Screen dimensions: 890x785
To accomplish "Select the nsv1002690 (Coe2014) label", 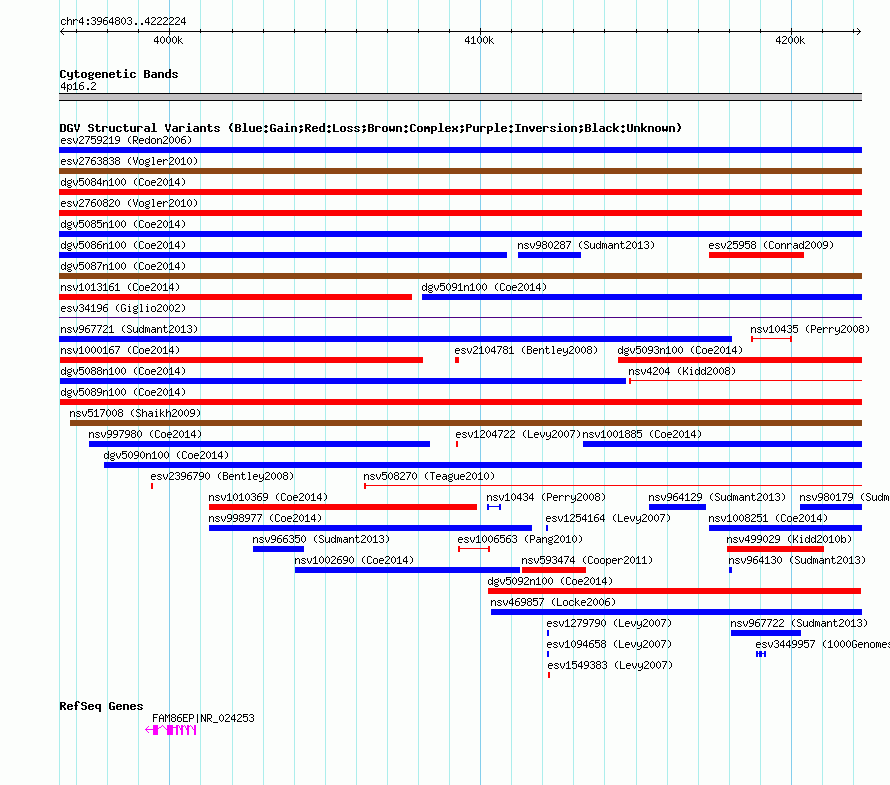I will [x=354, y=560].
